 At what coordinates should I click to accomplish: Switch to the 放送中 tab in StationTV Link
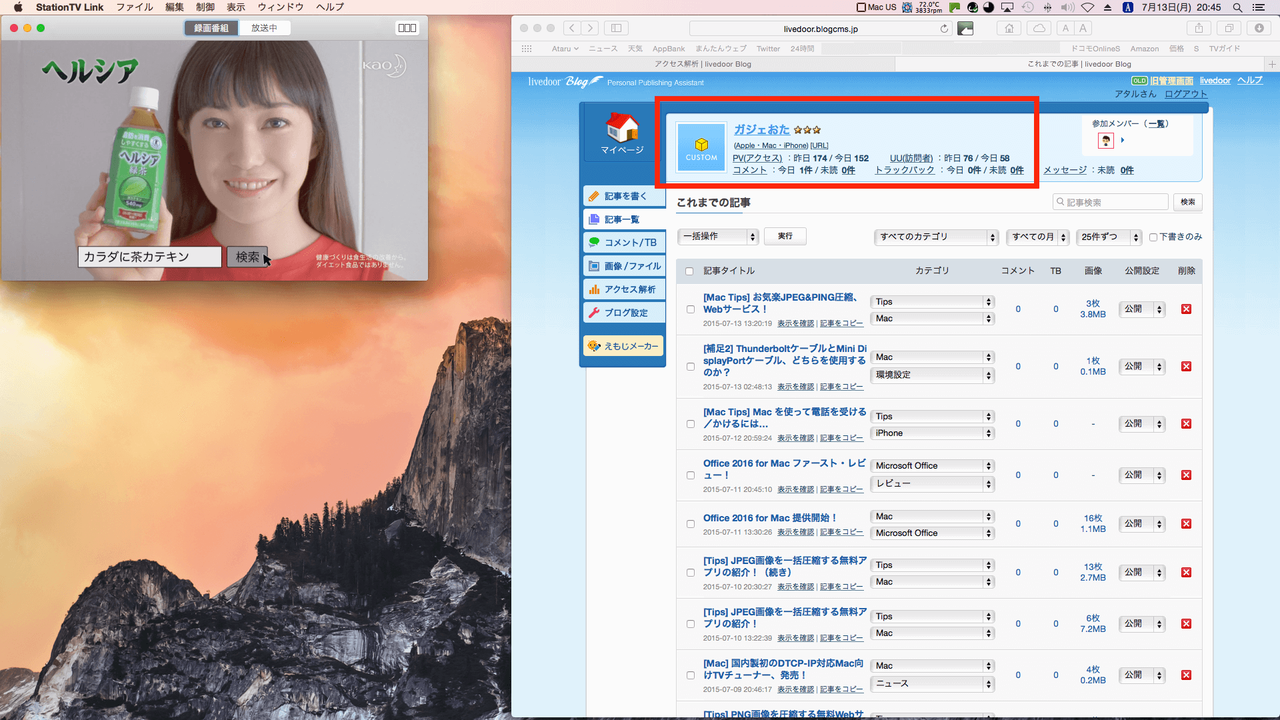pyautogui.click(x=265, y=28)
